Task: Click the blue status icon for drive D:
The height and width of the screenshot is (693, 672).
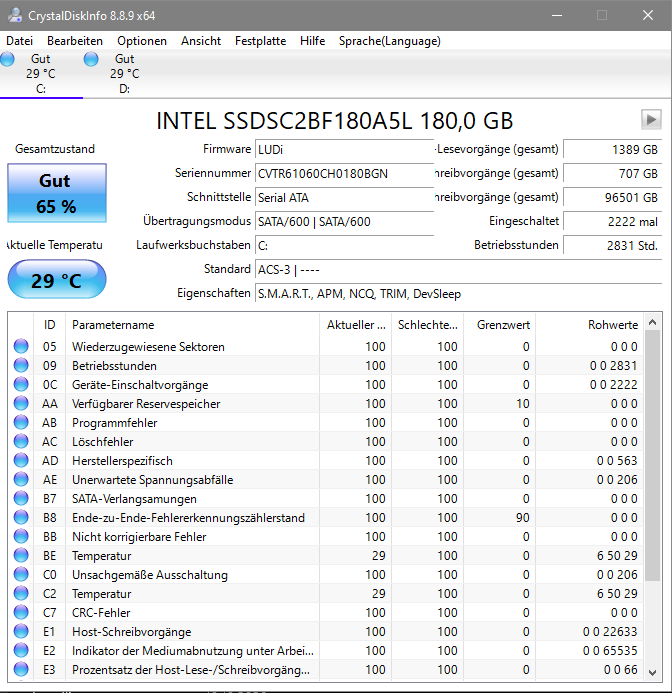Action: point(91,59)
